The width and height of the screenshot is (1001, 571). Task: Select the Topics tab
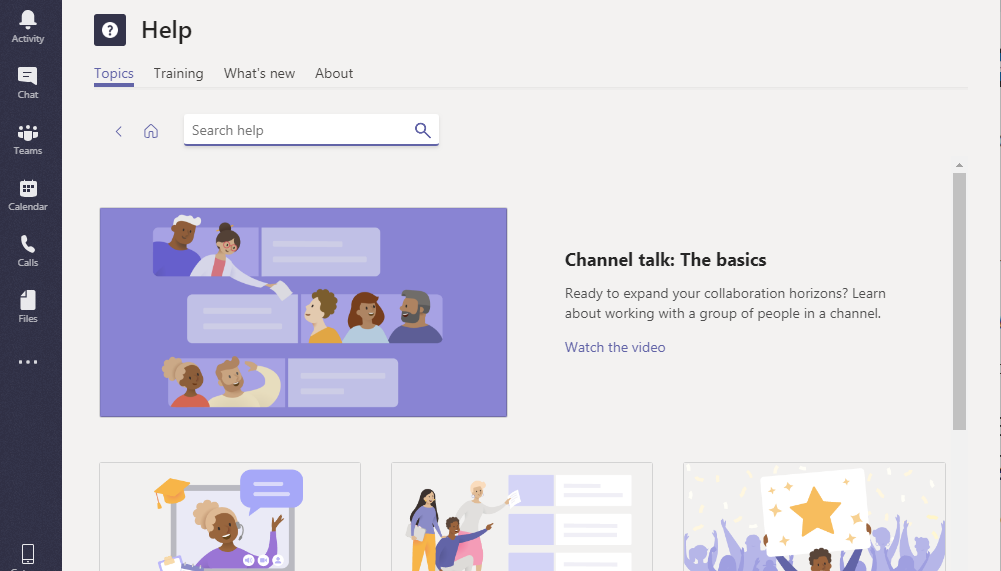tap(114, 73)
